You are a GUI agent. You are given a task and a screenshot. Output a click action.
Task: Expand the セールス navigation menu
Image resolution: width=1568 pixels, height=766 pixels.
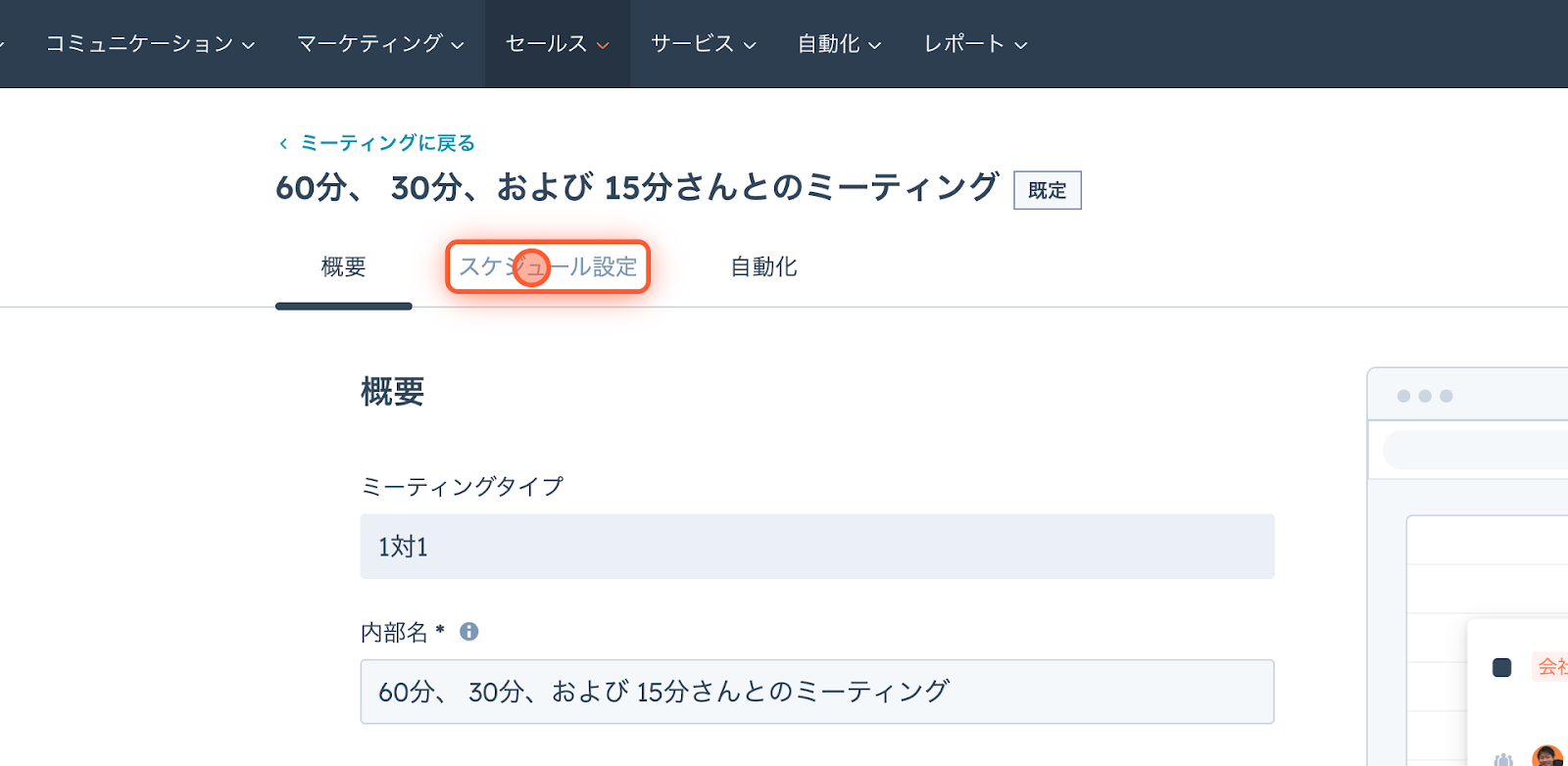(558, 44)
